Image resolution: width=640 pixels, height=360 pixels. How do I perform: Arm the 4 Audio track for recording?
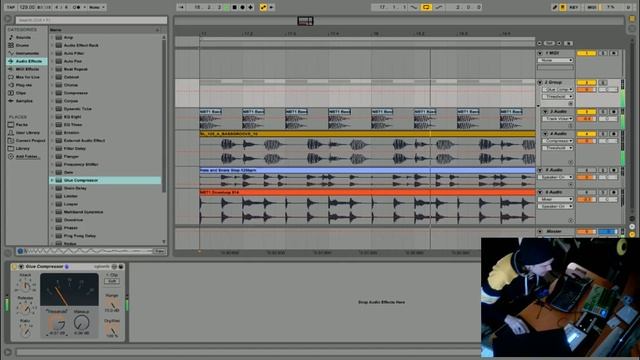point(613,133)
